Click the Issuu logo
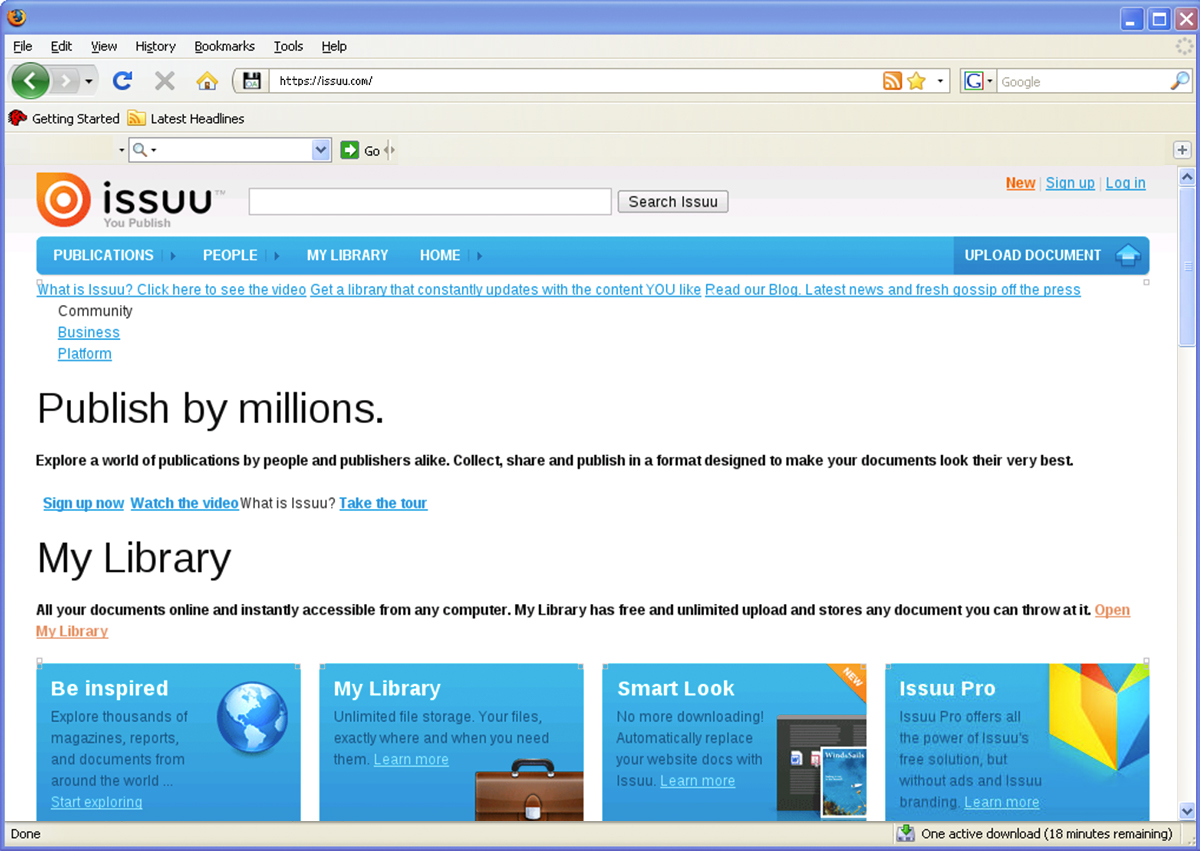Viewport: 1200px width, 851px height. pos(131,200)
